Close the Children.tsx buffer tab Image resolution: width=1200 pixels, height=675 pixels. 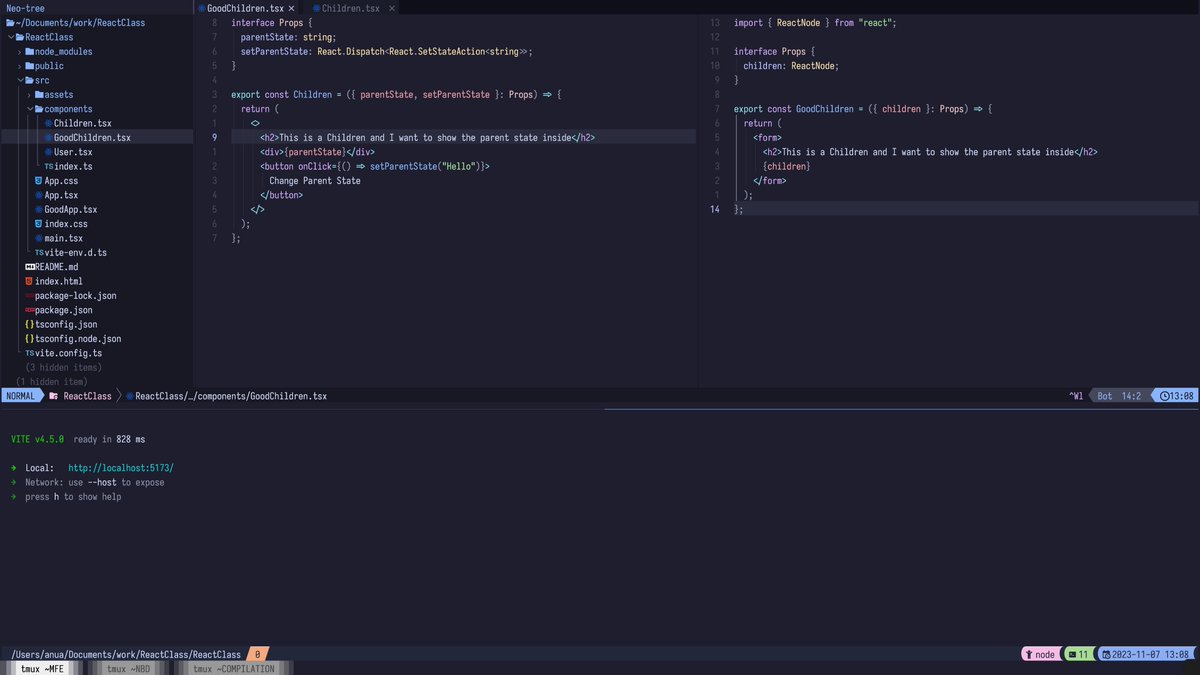click(x=392, y=8)
